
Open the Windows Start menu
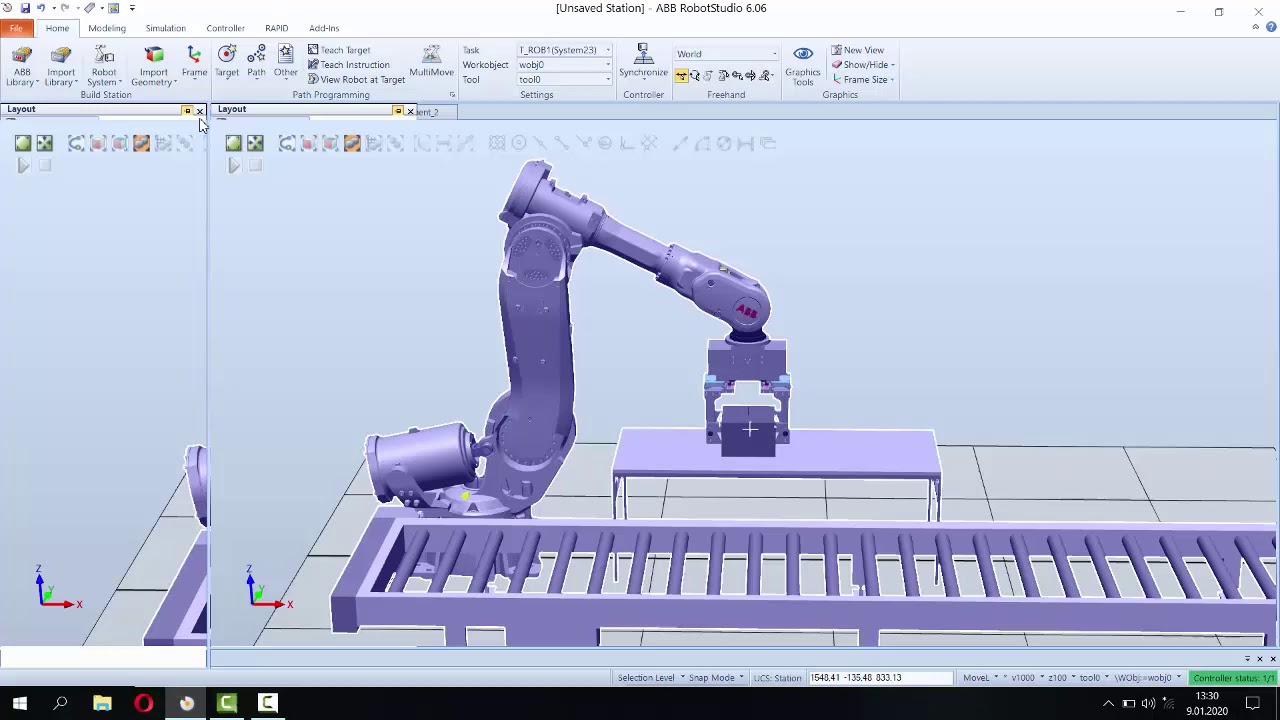point(20,704)
